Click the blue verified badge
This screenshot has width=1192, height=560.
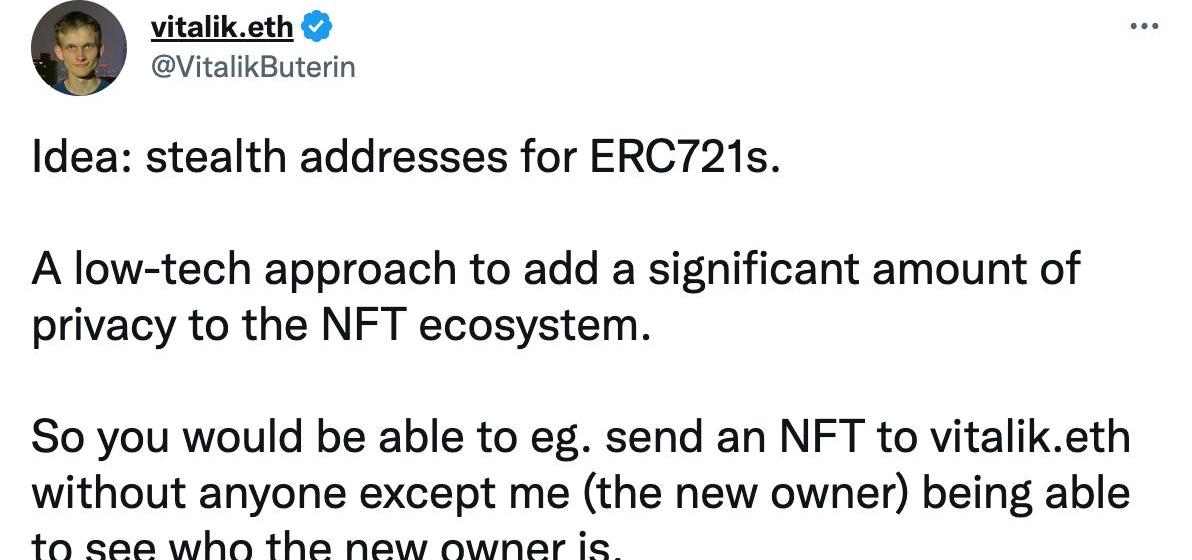click(315, 27)
